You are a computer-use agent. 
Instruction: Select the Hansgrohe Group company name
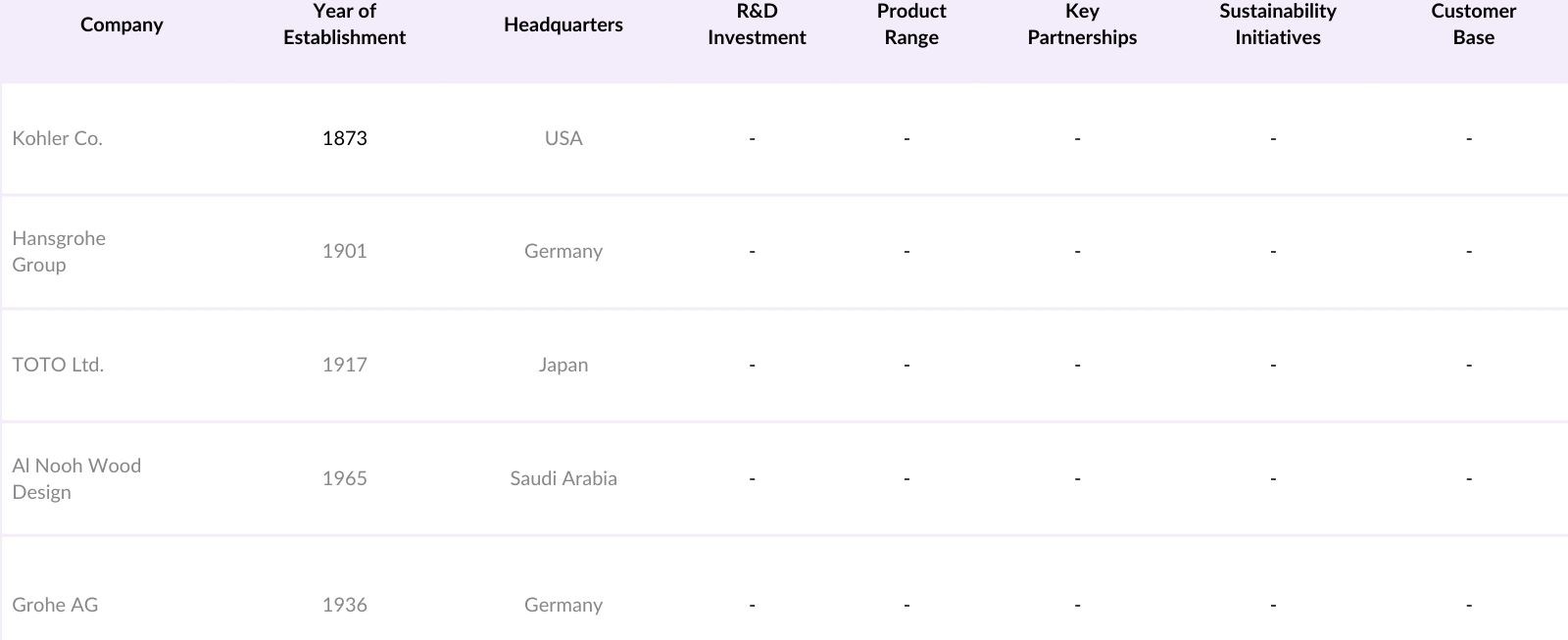coord(59,251)
